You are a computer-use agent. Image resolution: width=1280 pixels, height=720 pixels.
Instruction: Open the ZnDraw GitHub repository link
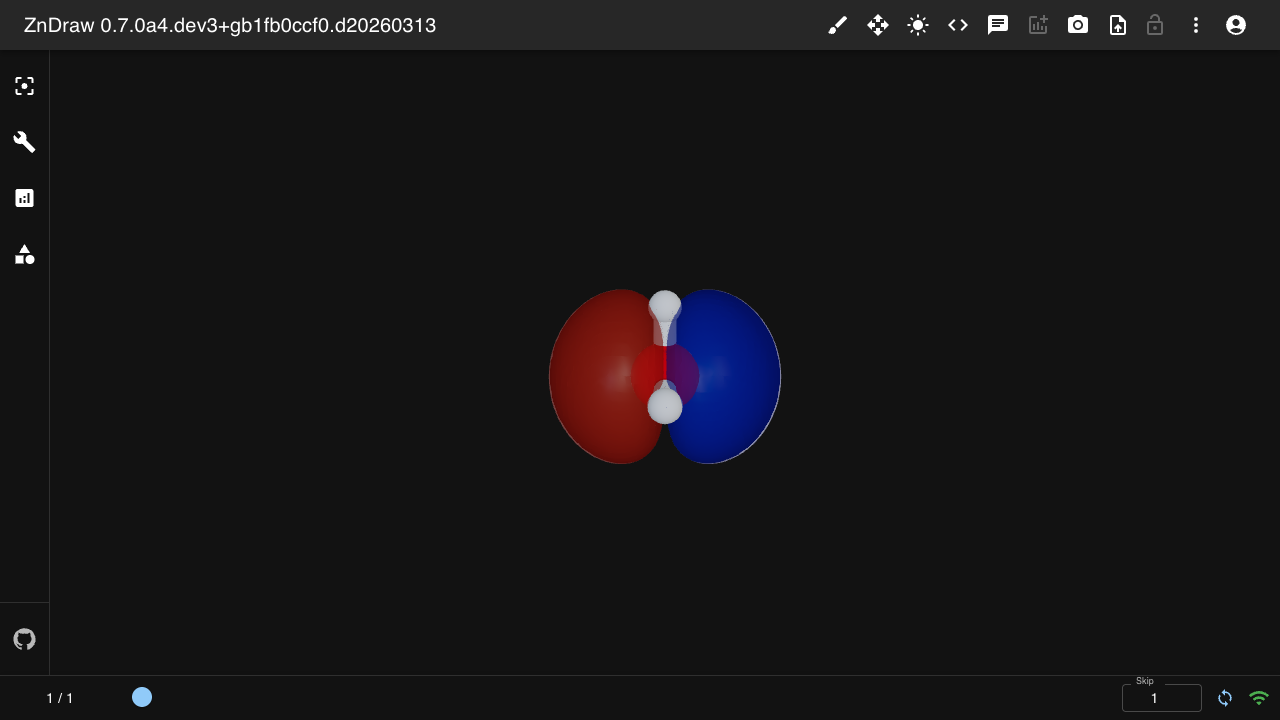click(24, 639)
